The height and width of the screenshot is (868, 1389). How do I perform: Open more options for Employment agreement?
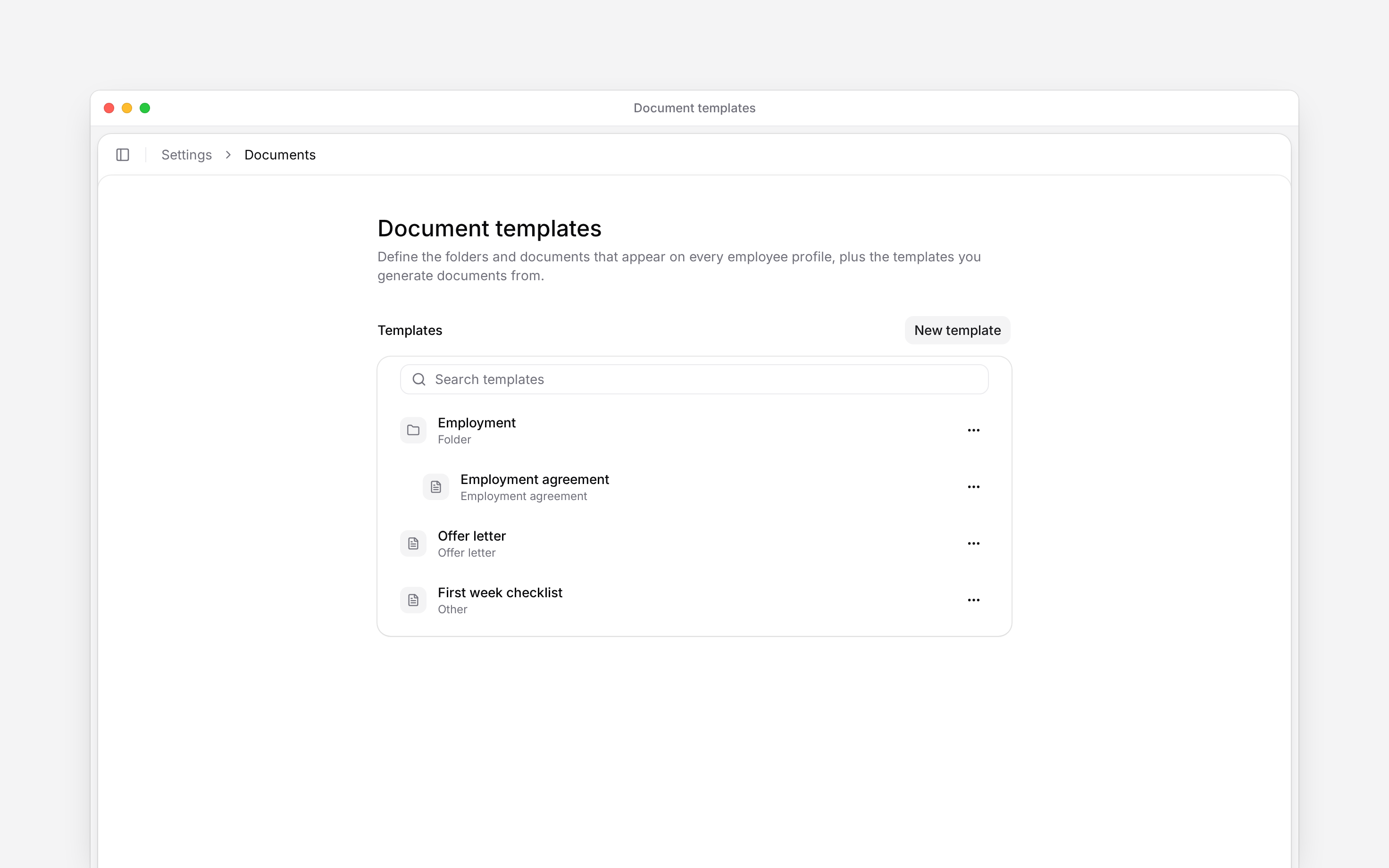(x=973, y=487)
